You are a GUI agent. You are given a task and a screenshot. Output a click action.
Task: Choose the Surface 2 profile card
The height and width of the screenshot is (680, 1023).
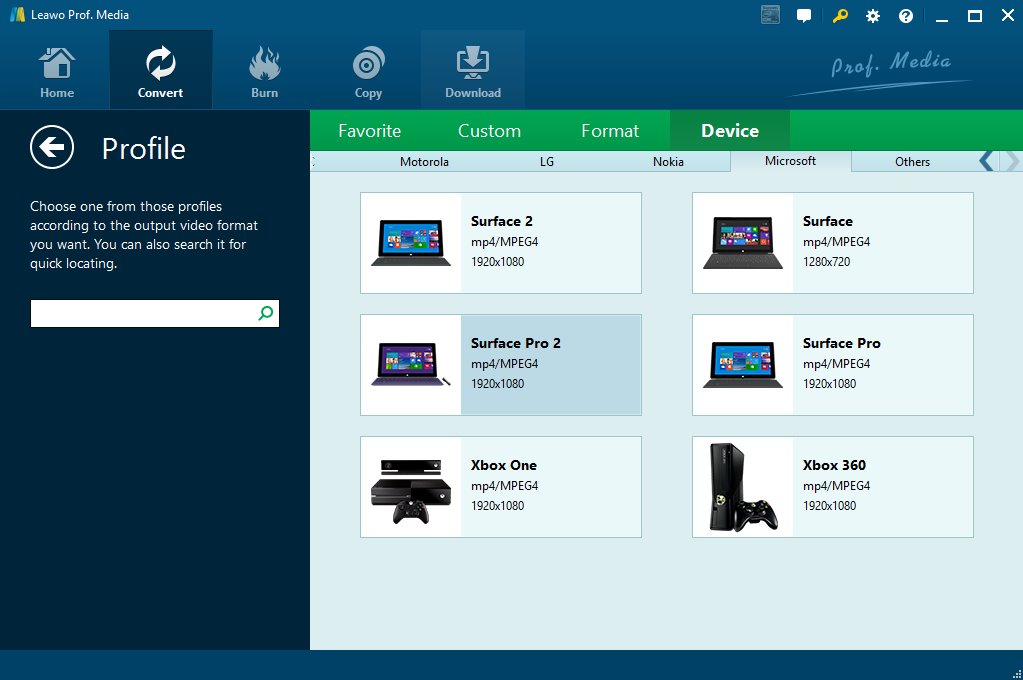click(501, 243)
